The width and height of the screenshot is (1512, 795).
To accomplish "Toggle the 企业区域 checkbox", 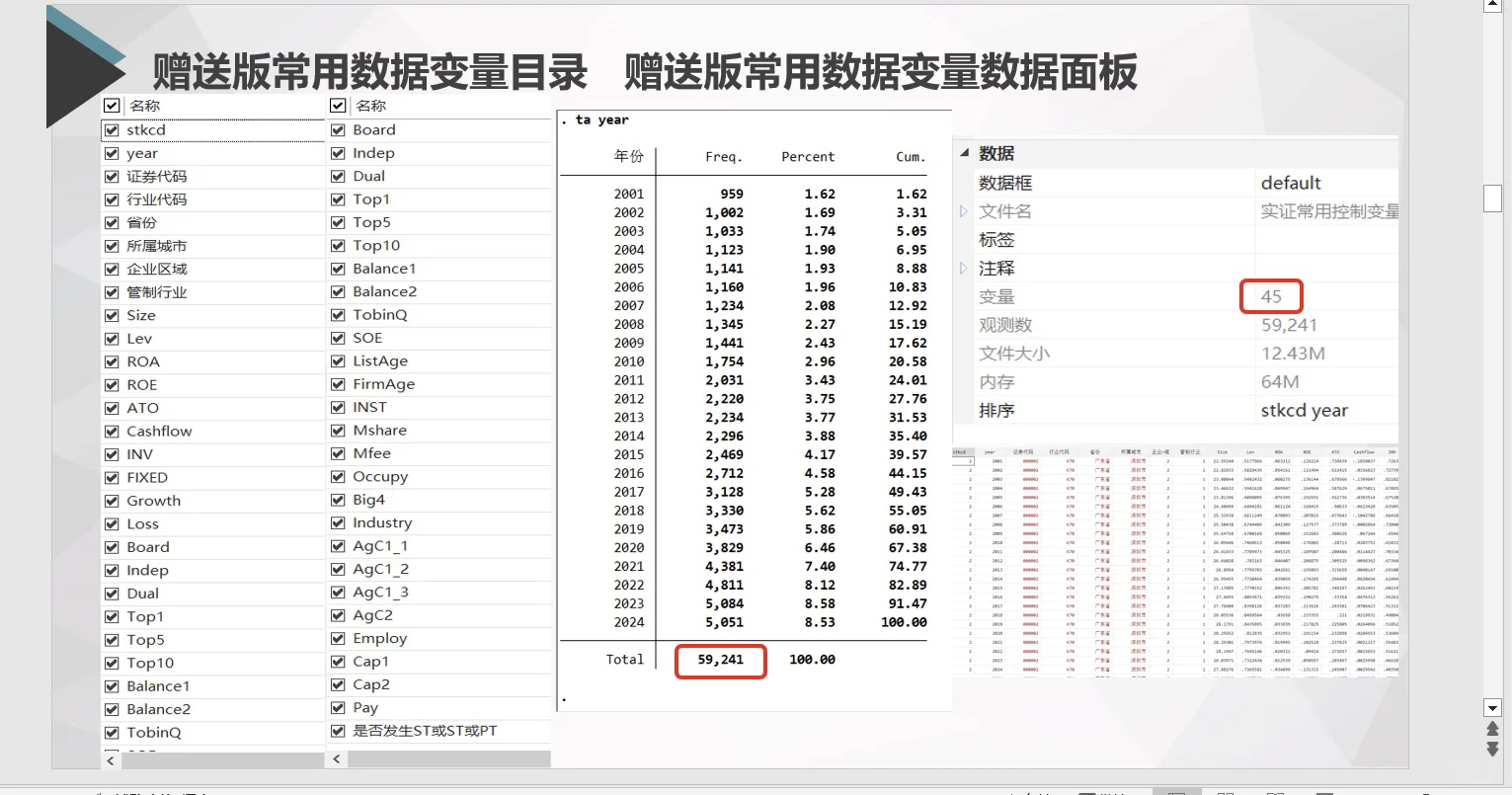I will [112, 269].
